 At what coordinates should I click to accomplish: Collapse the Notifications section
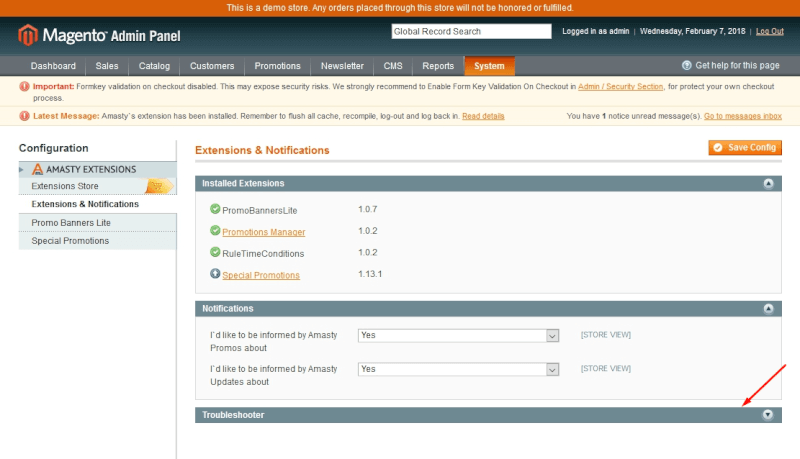click(768, 309)
